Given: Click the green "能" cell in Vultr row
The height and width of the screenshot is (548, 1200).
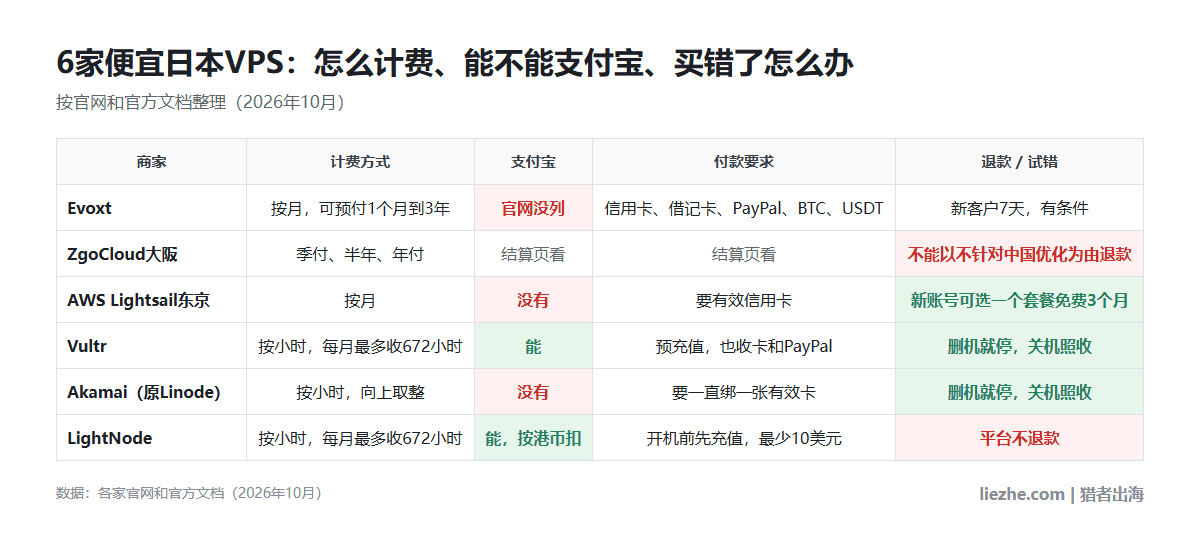Looking at the screenshot, I should coord(533,346).
